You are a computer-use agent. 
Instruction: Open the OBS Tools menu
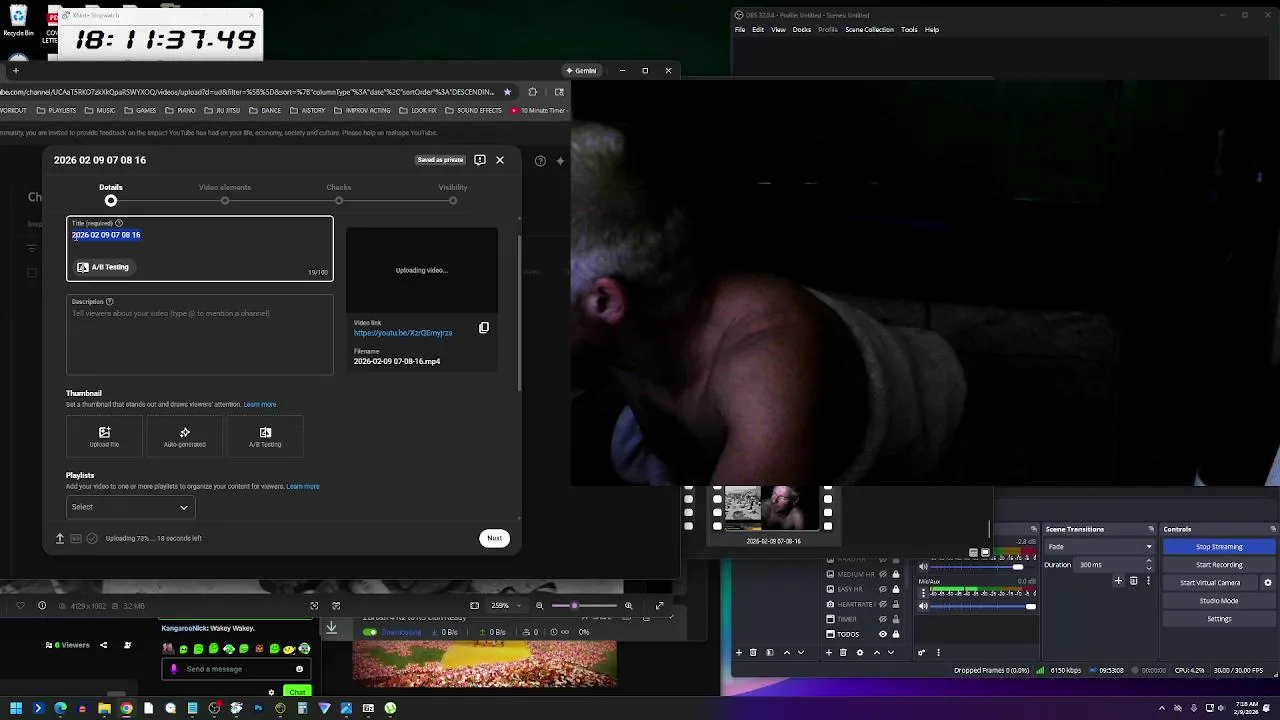pyautogui.click(x=909, y=30)
